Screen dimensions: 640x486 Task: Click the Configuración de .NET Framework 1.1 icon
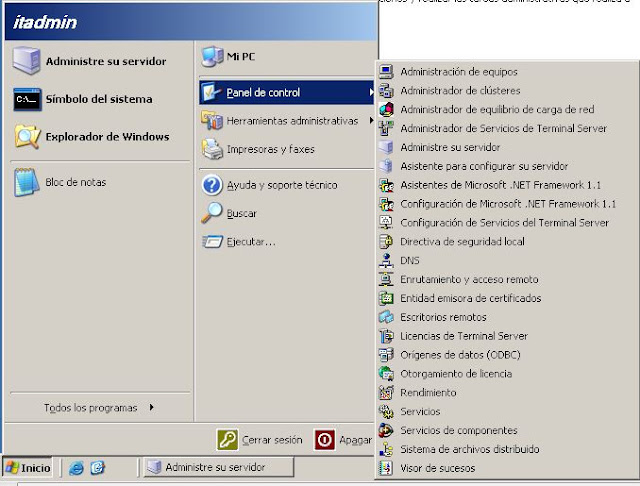(386, 204)
